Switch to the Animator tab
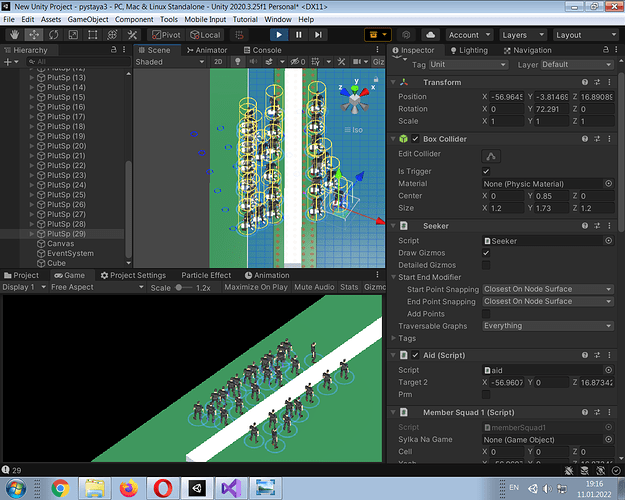Image resolution: width=625 pixels, height=500 pixels. (x=206, y=50)
